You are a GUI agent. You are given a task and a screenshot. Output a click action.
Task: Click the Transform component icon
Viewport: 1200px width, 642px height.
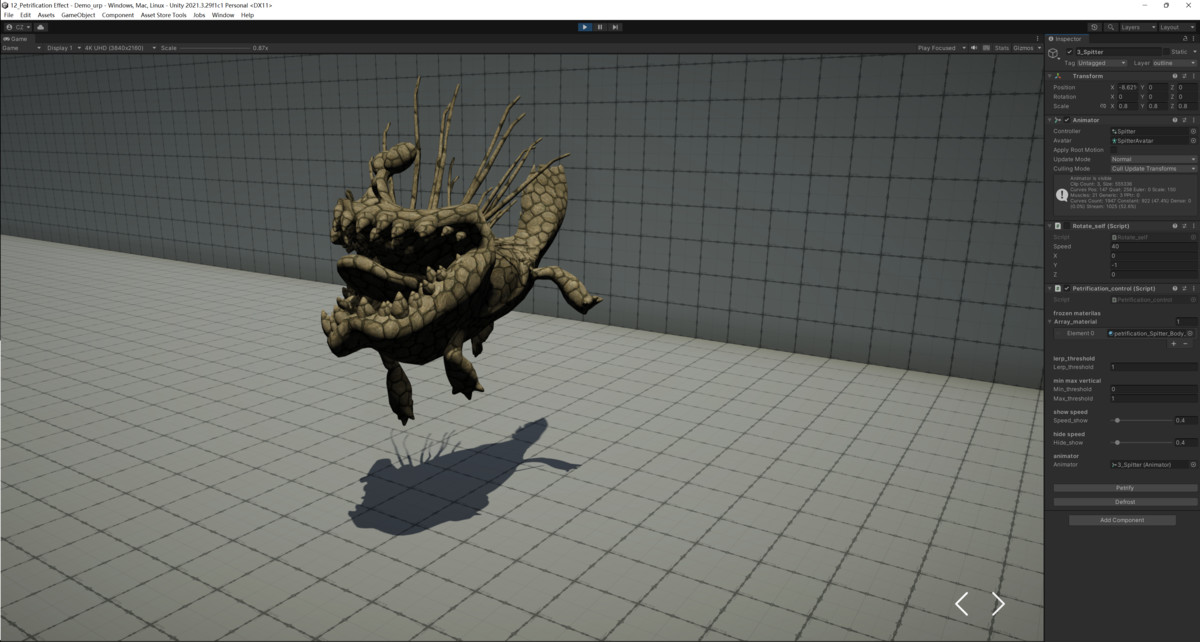pyautogui.click(x=1059, y=75)
